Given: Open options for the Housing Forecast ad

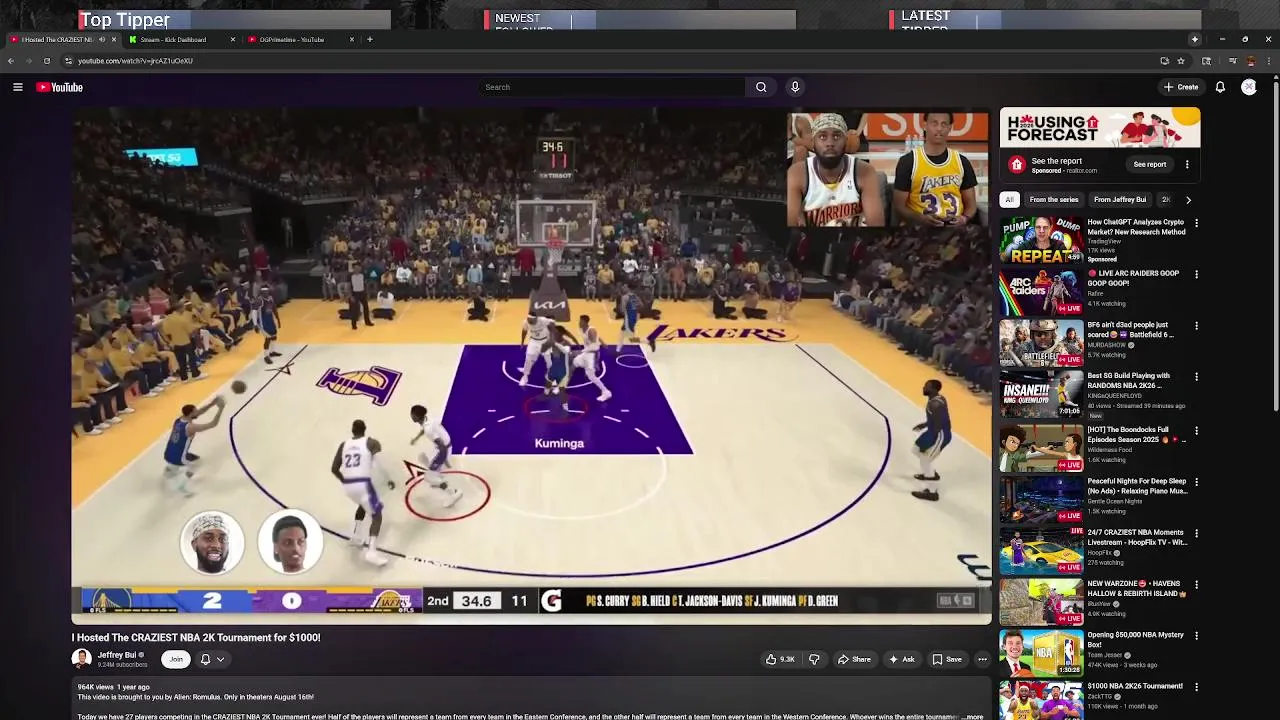Looking at the screenshot, I should tap(1187, 164).
